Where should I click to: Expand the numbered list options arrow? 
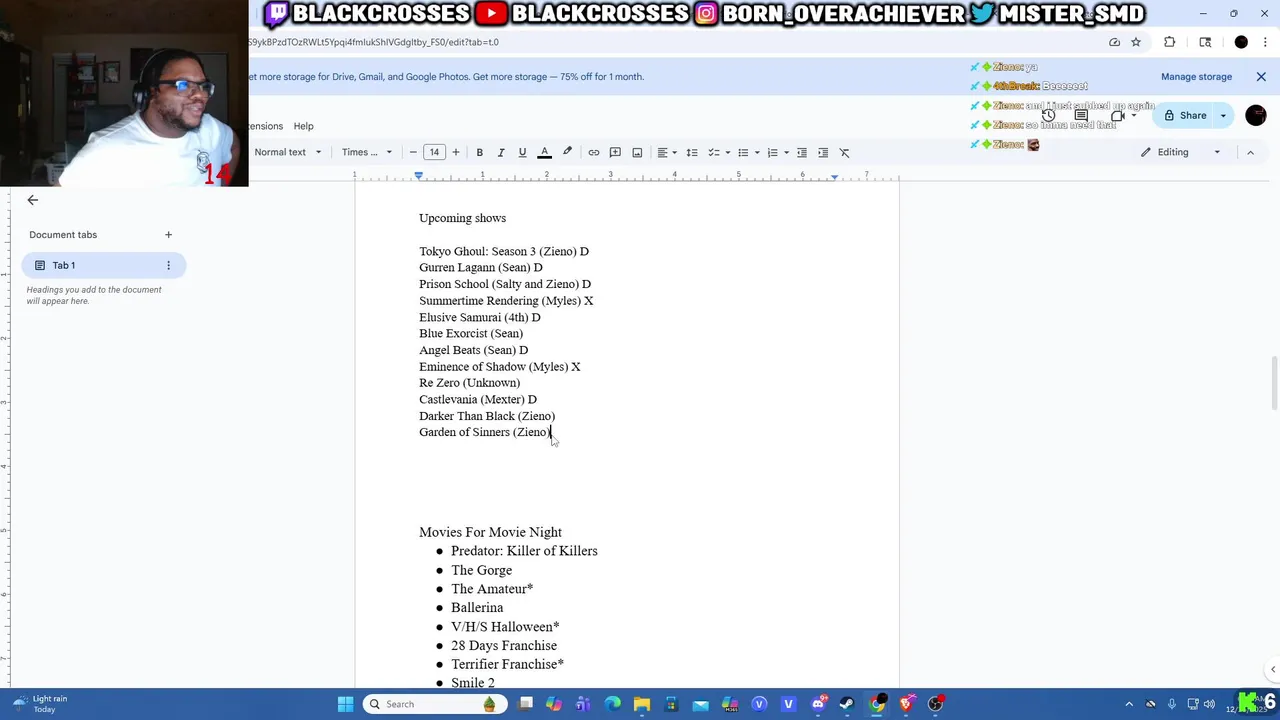tap(786, 152)
